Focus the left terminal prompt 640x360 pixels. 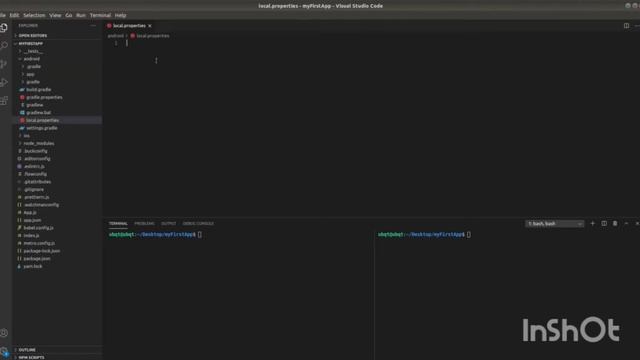155,235
